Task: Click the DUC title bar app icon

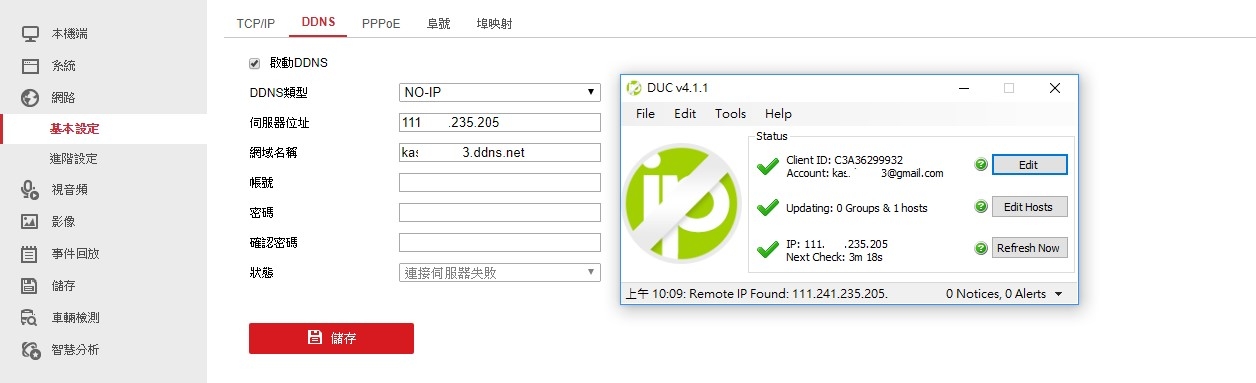Action: click(x=633, y=88)
